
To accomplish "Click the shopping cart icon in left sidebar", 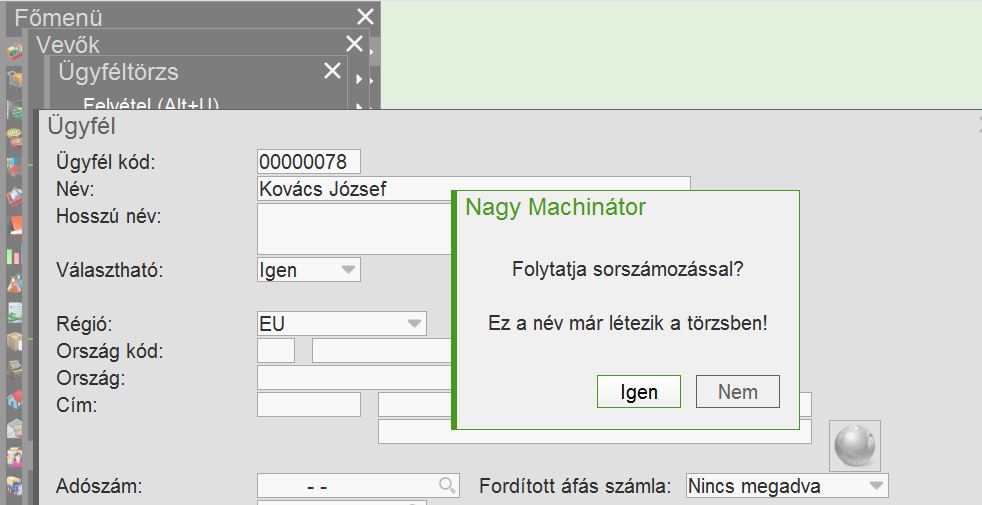I will point(14,80).
